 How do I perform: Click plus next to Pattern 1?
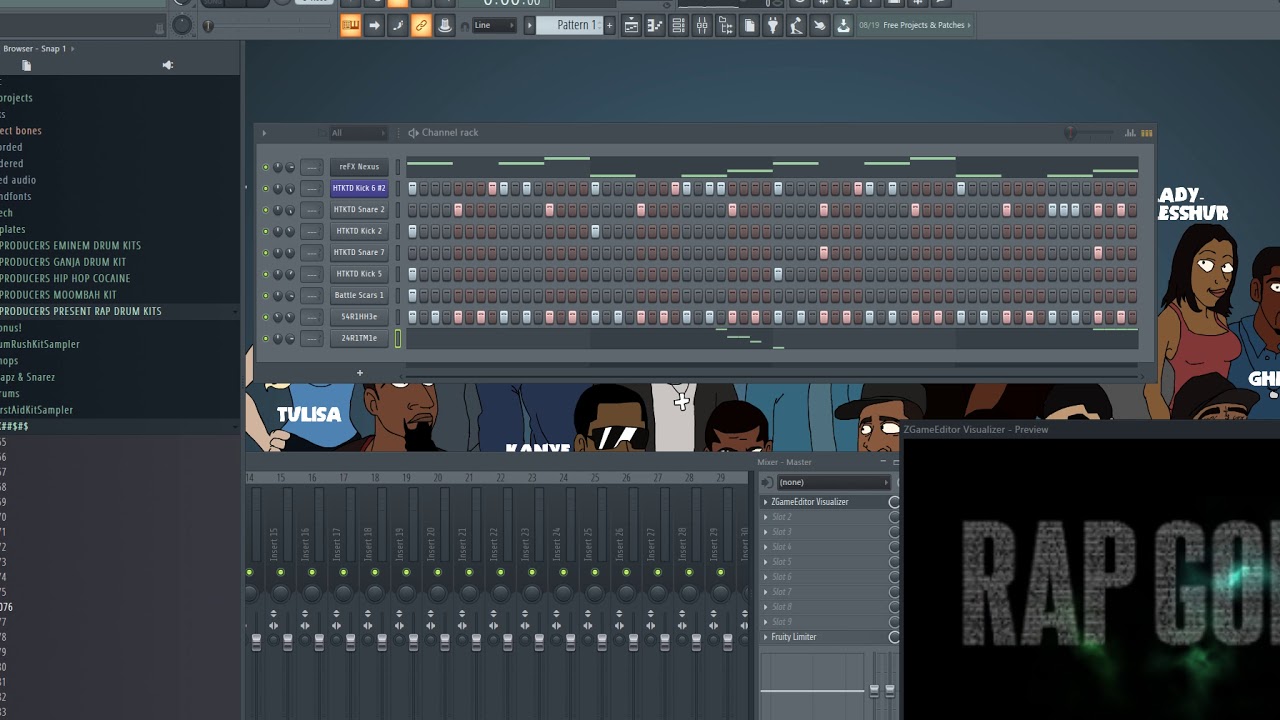(x=609, y=25)
